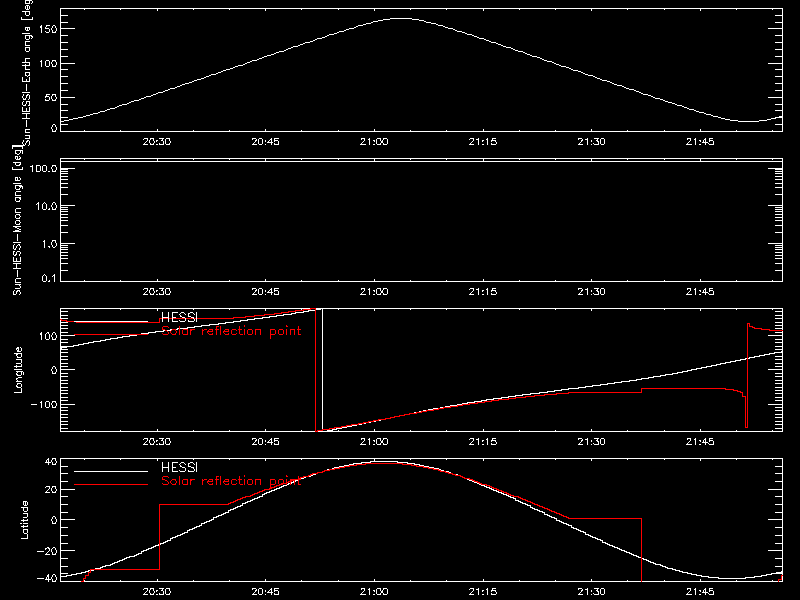The height and width of the screenshot is (600, 800).
Task: Click '21:45' time label under Earth angle plot
Action: (700, 142)
